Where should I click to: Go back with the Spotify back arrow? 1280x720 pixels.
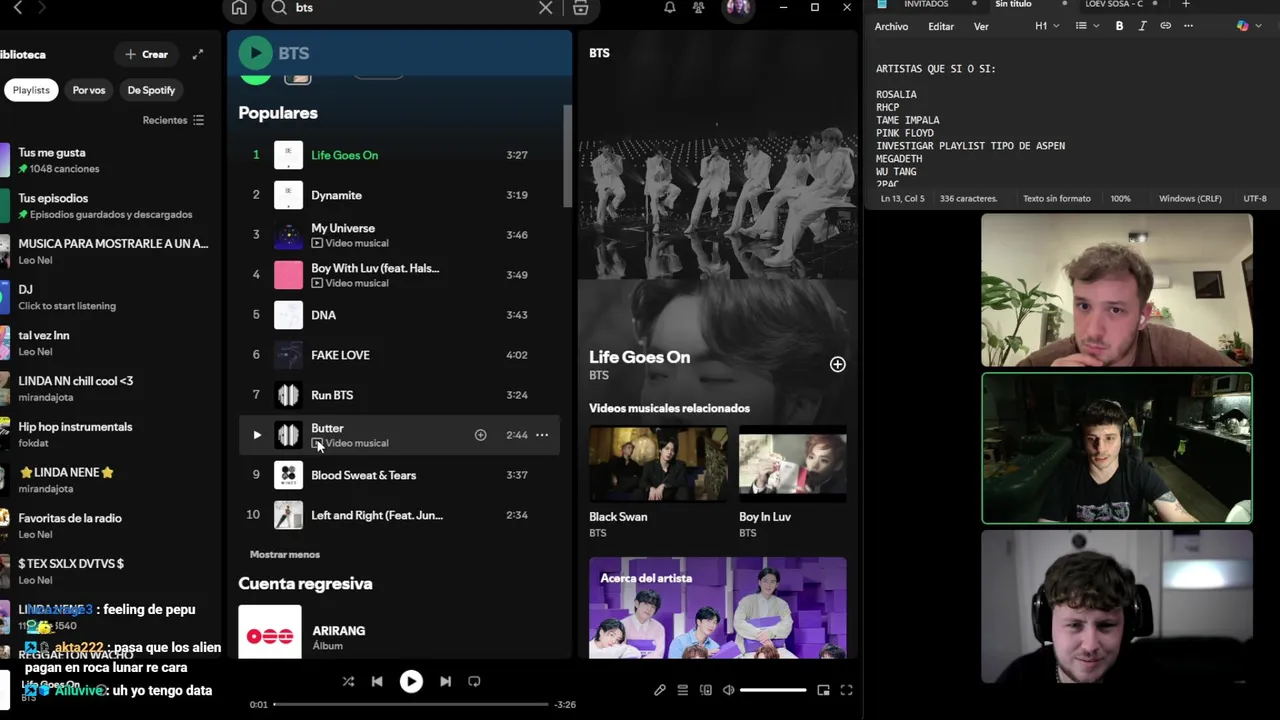click(17, 7)
